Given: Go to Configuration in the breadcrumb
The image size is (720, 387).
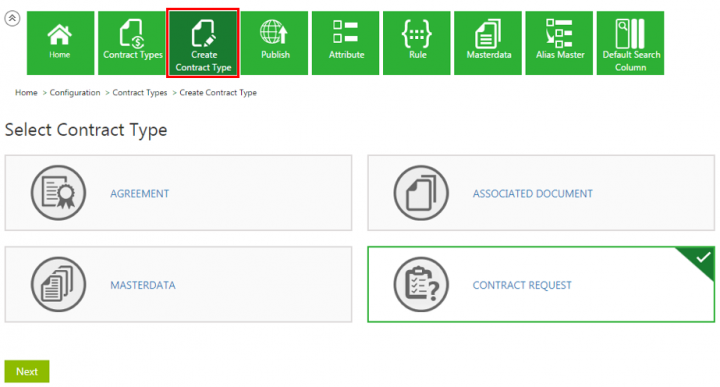Looking at the screenshot, I should tap(75, 92).
